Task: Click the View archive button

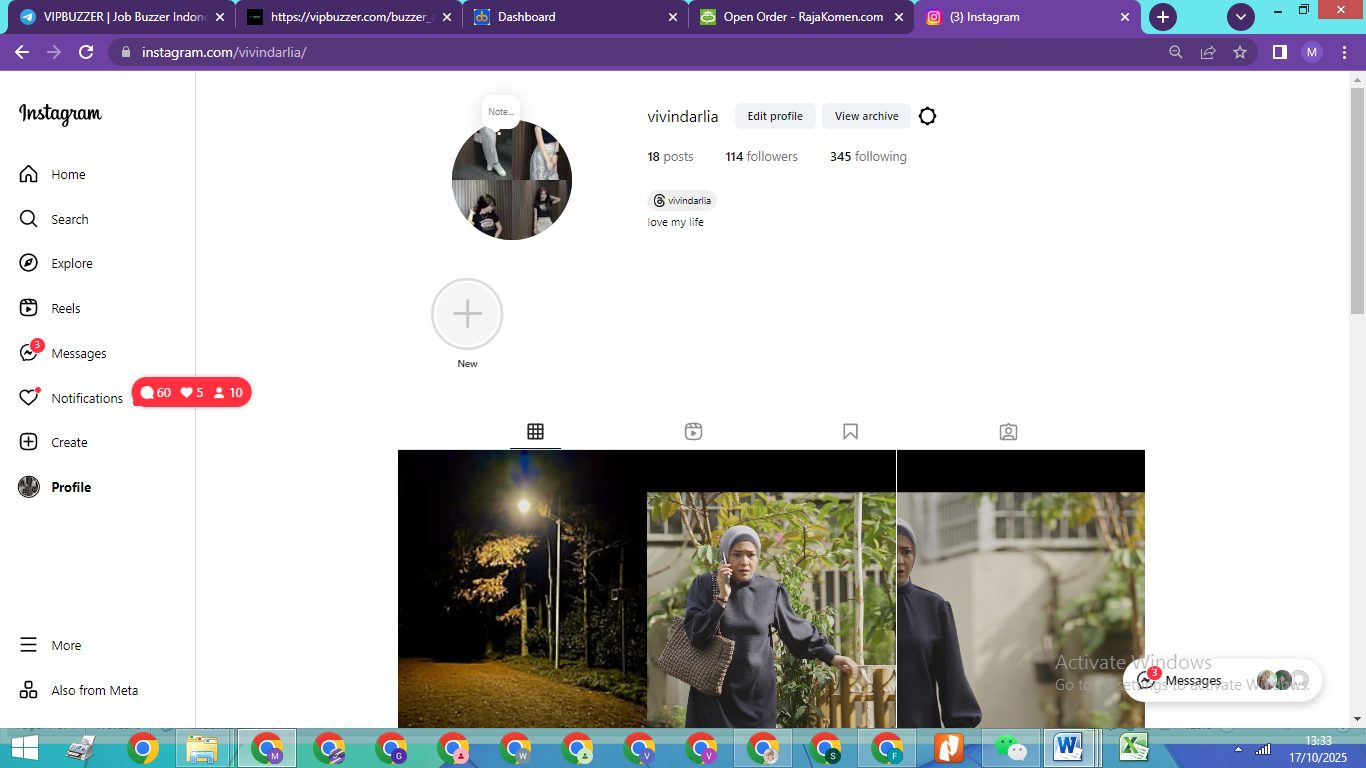Action: point(866,116)
